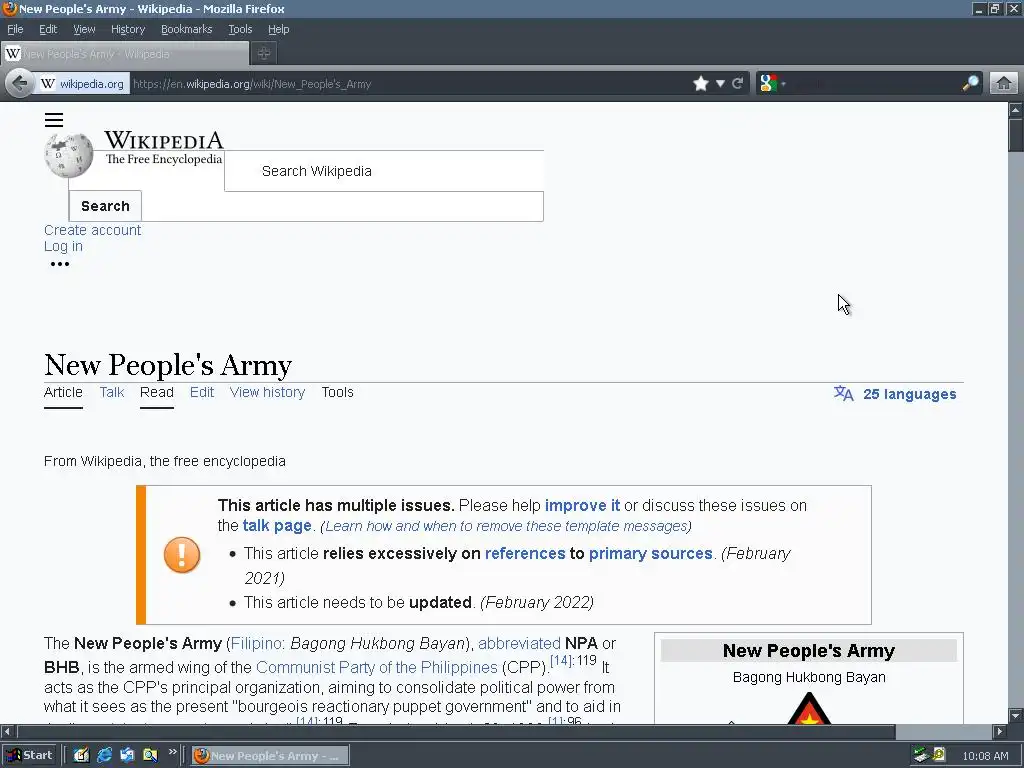Screen dimensions: 1024x768
Task: Bookmark this page with the star icon
Action: click(x=701, y=84)
